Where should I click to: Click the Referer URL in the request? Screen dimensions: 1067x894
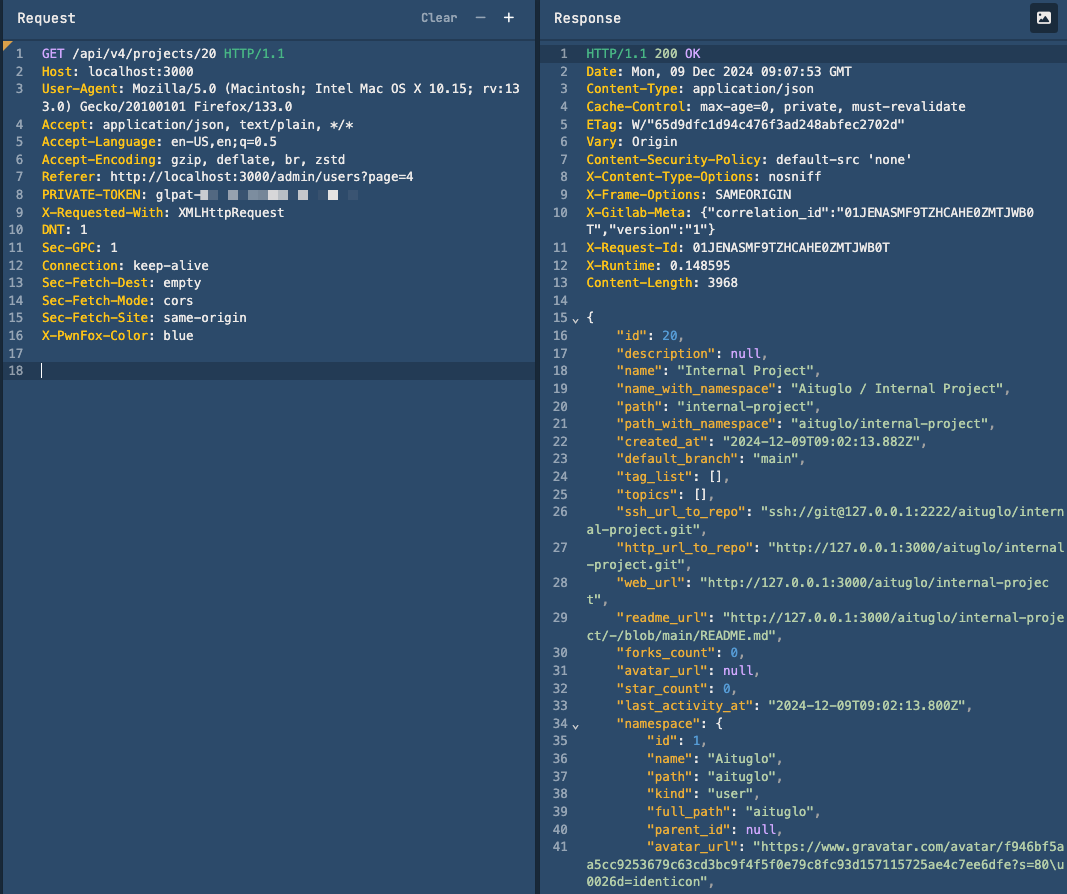coord(261,177)
